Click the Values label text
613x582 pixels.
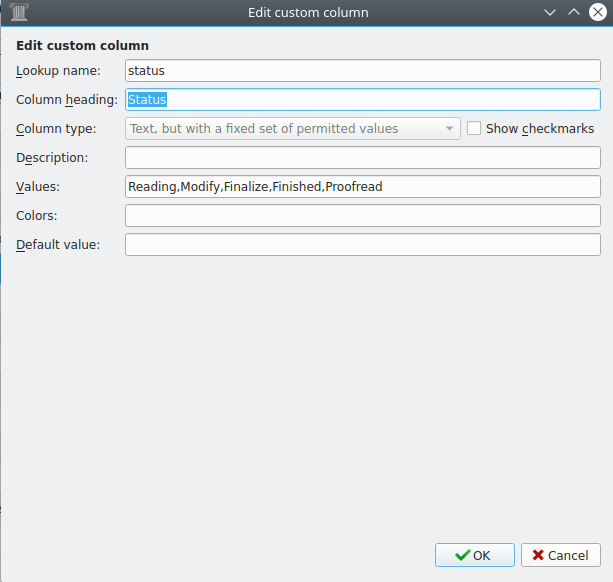click(x=39, y=187)
